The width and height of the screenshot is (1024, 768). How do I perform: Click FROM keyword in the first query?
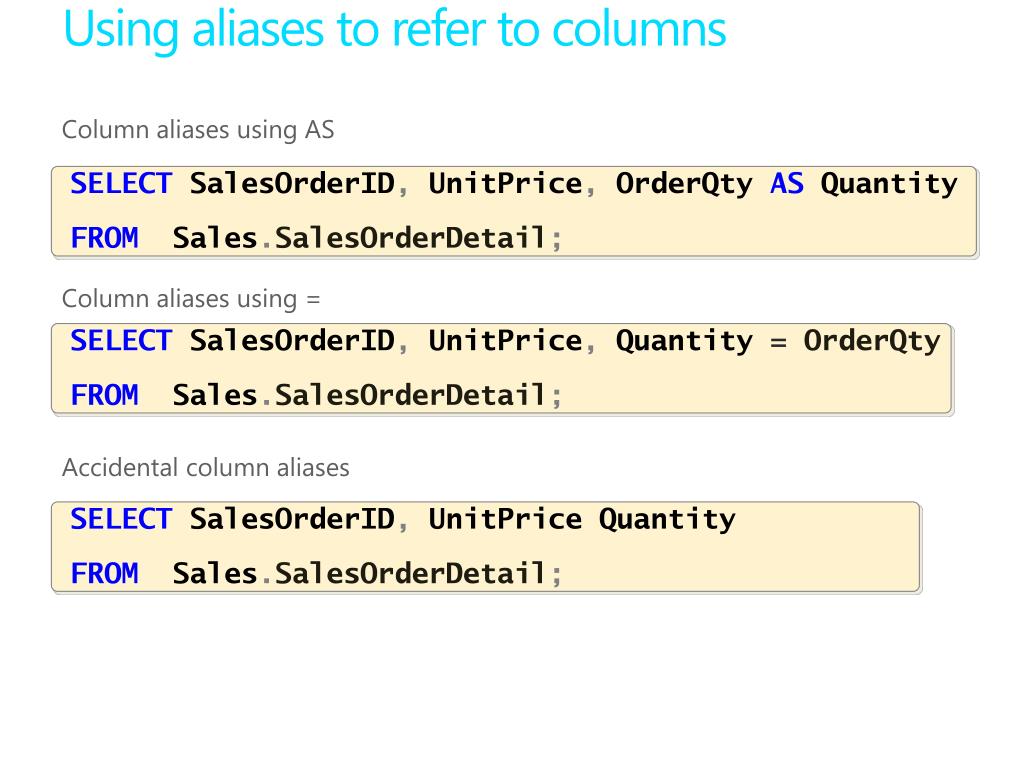pos(104,239)
